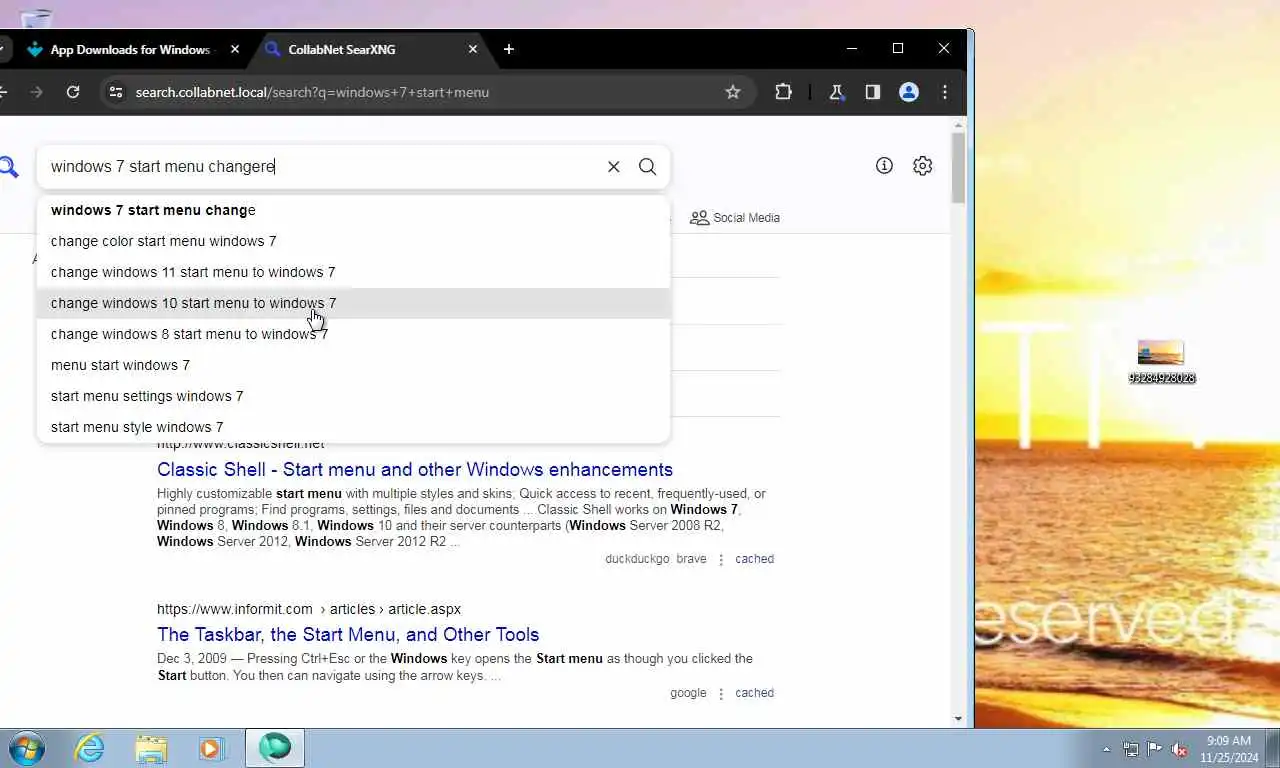1280x768 pixels.
Task: Show hidden tray icons arrow
Action: 1106,749
